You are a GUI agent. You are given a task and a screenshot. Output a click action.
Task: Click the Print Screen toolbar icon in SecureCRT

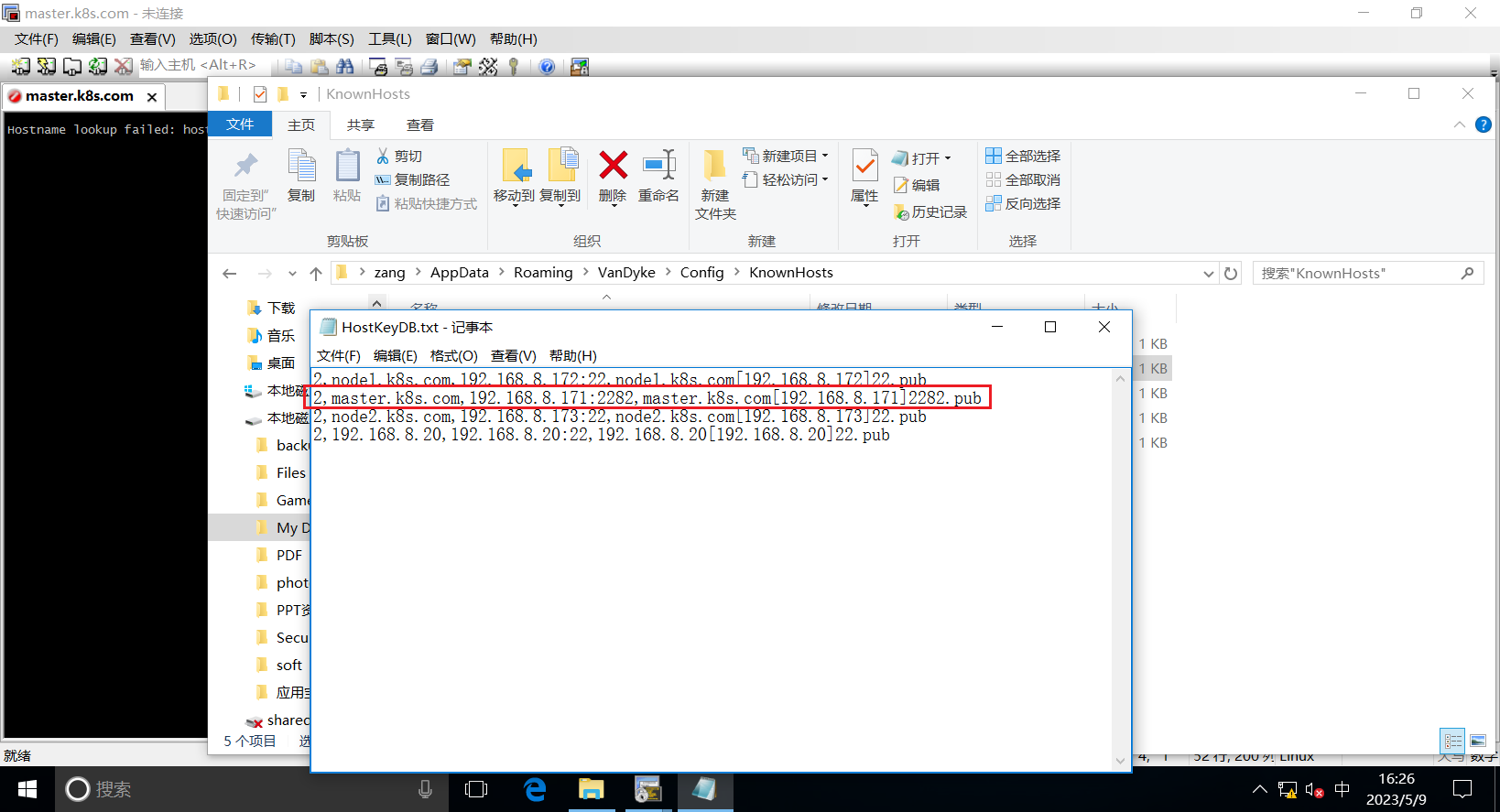click(x=378, y=66)
